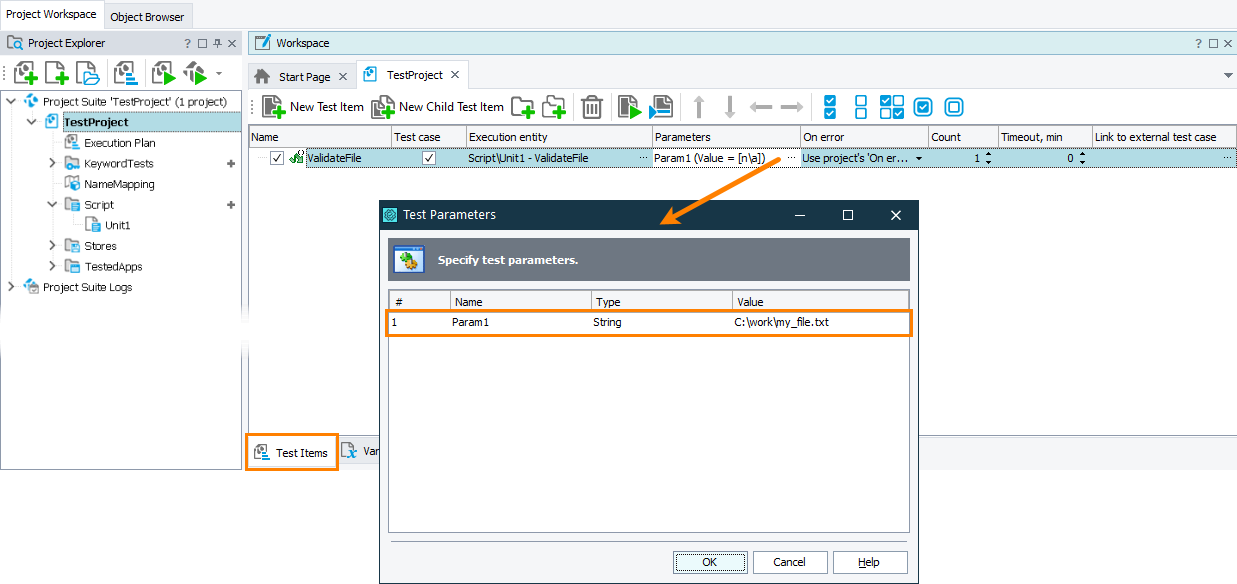Toggle the ValidateFile test item checkbox
This screenshot has width=1237, height=584.
point(277,157)
